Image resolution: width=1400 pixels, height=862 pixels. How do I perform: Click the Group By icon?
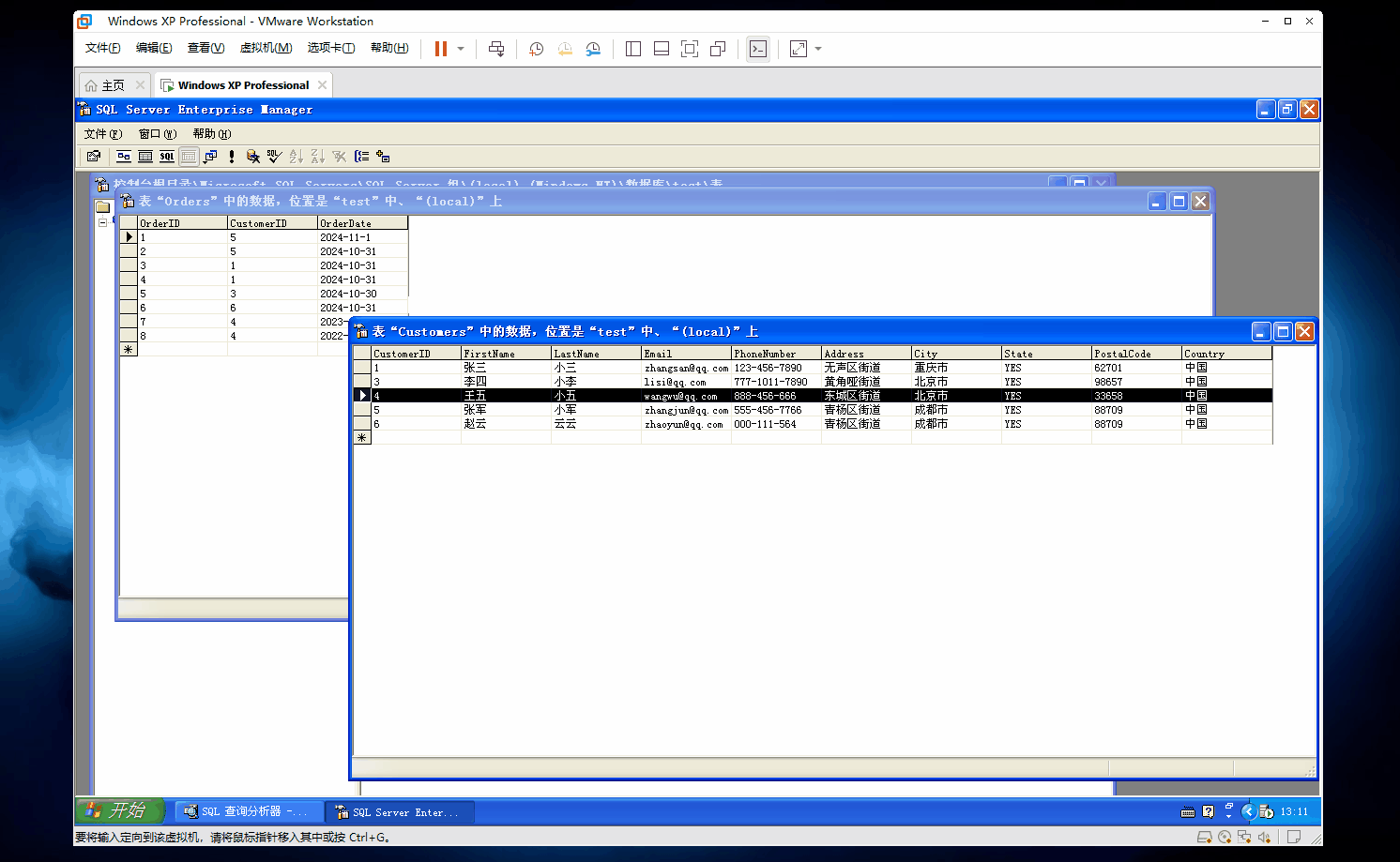coord(361,157)
